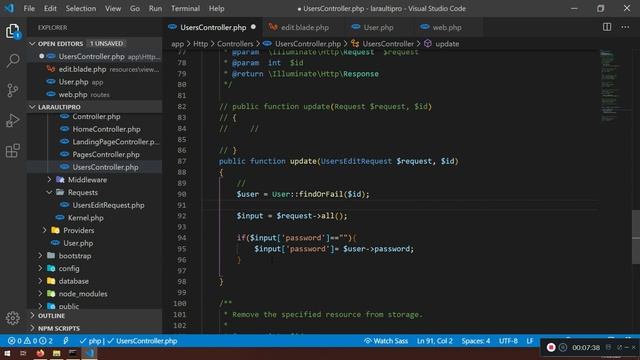
Task: Open the Search view in activity bar
Action: pyautogui.click(x=13, y=61)
